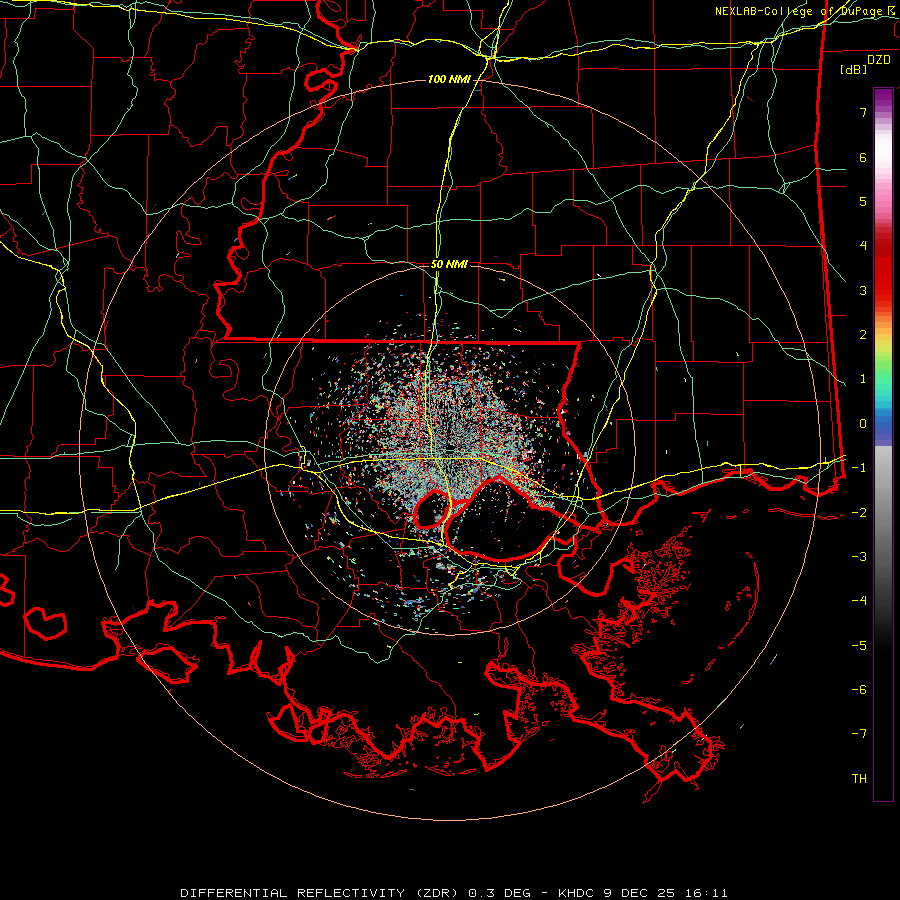Viewport: 900px width, 900px height.
Task: Click "(ZDR)" in the bottom caption
Action: click(x=436, y=893)
